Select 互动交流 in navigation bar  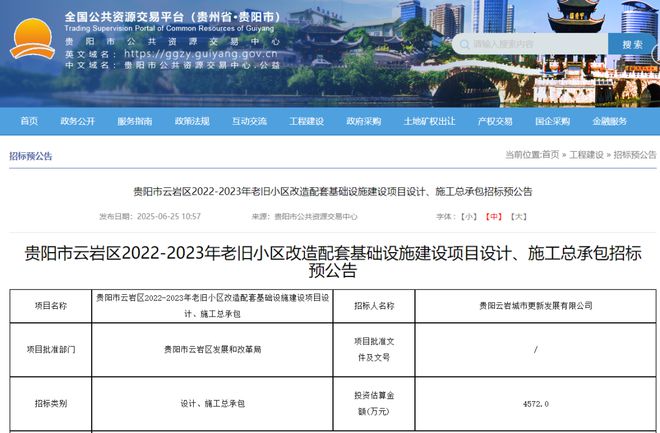click(249, 121)
